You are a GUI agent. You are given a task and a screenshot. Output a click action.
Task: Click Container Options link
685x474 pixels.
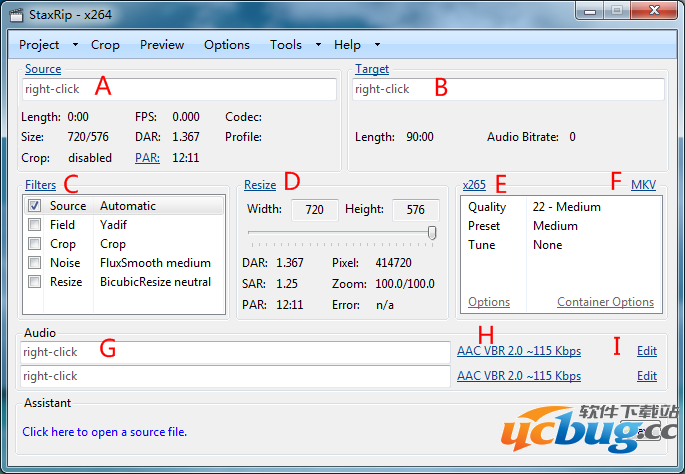click(605, 302)
